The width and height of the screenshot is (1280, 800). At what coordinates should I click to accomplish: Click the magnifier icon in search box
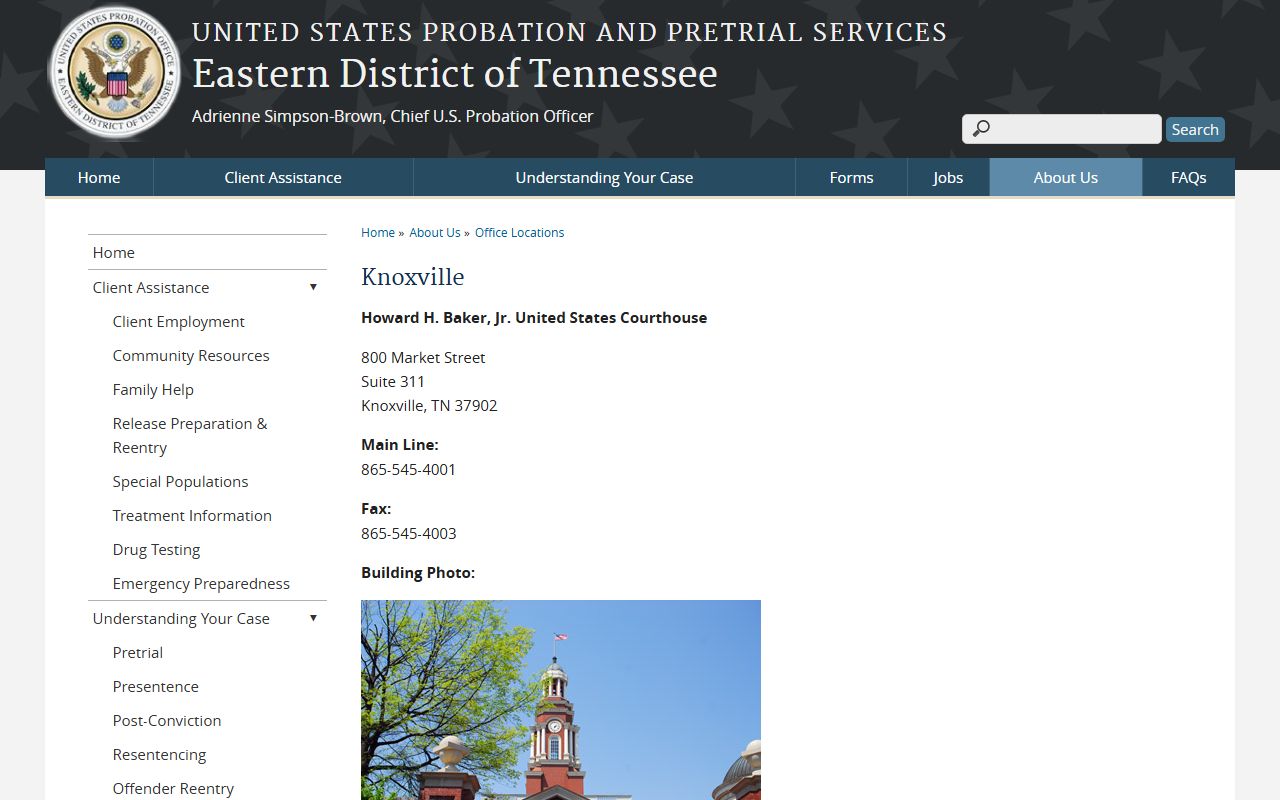[x=982, y=128]
